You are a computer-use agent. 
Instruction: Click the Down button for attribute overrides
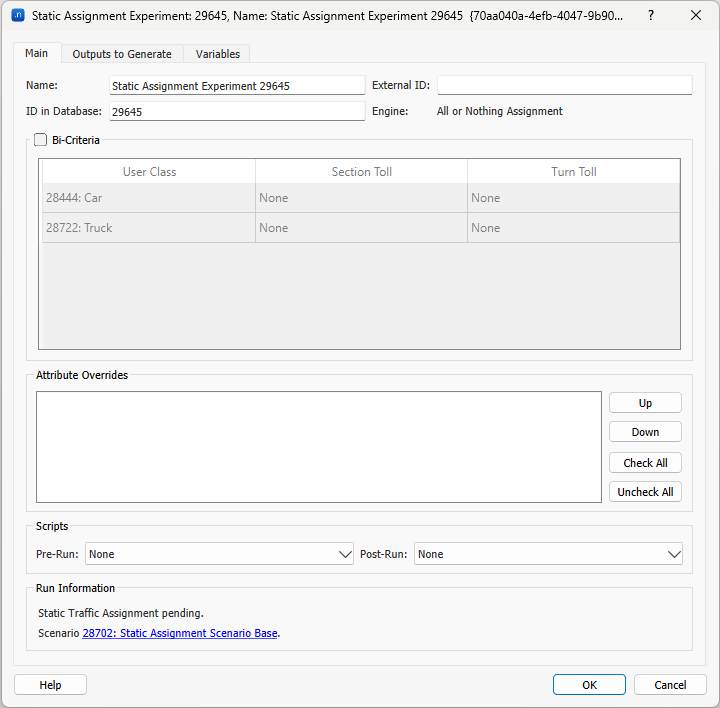[x=645, y=432]
